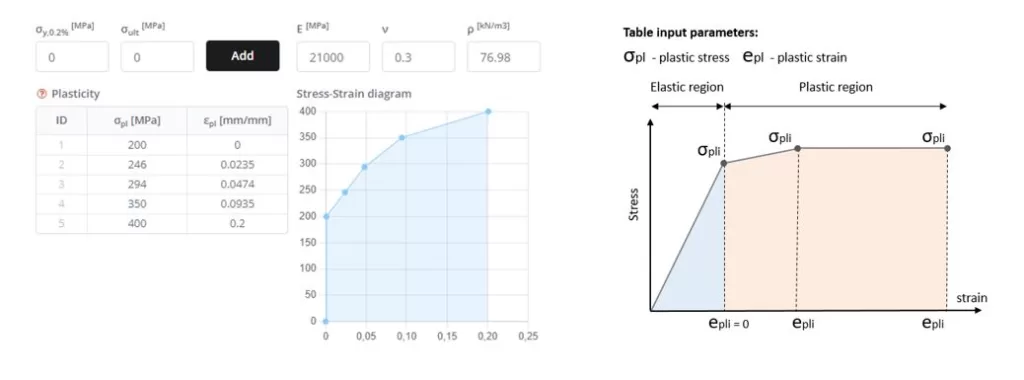Select the density field showing 76.98
Screen dimensions: 1024x380
point(504,57)
